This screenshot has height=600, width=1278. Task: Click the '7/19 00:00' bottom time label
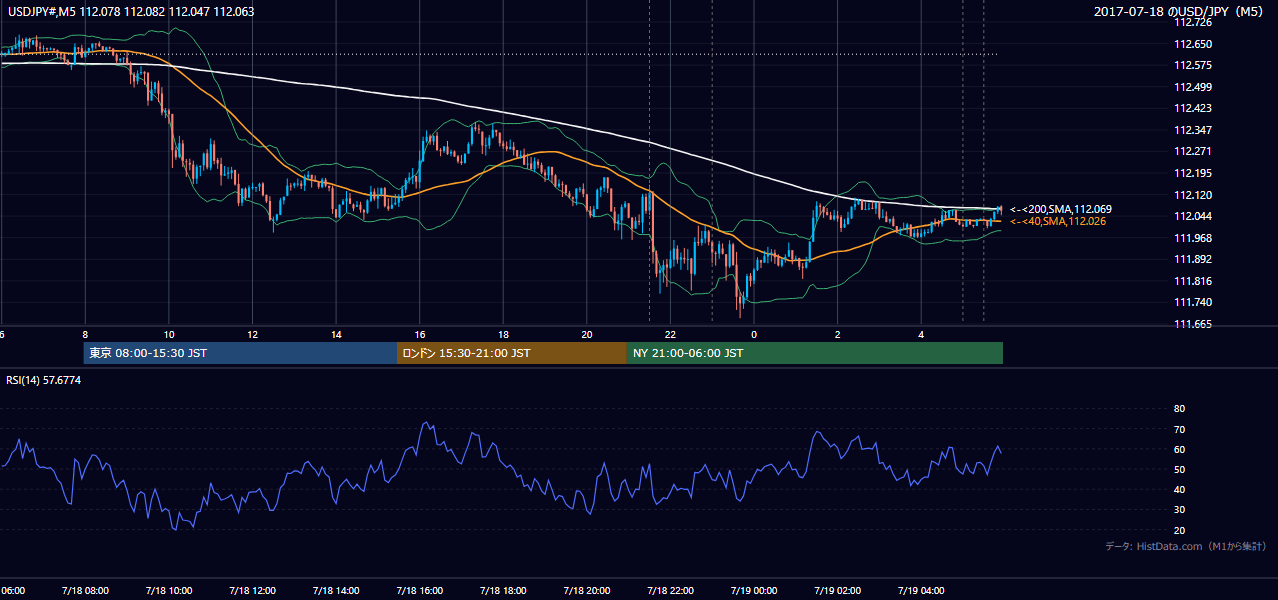[753, 591]
